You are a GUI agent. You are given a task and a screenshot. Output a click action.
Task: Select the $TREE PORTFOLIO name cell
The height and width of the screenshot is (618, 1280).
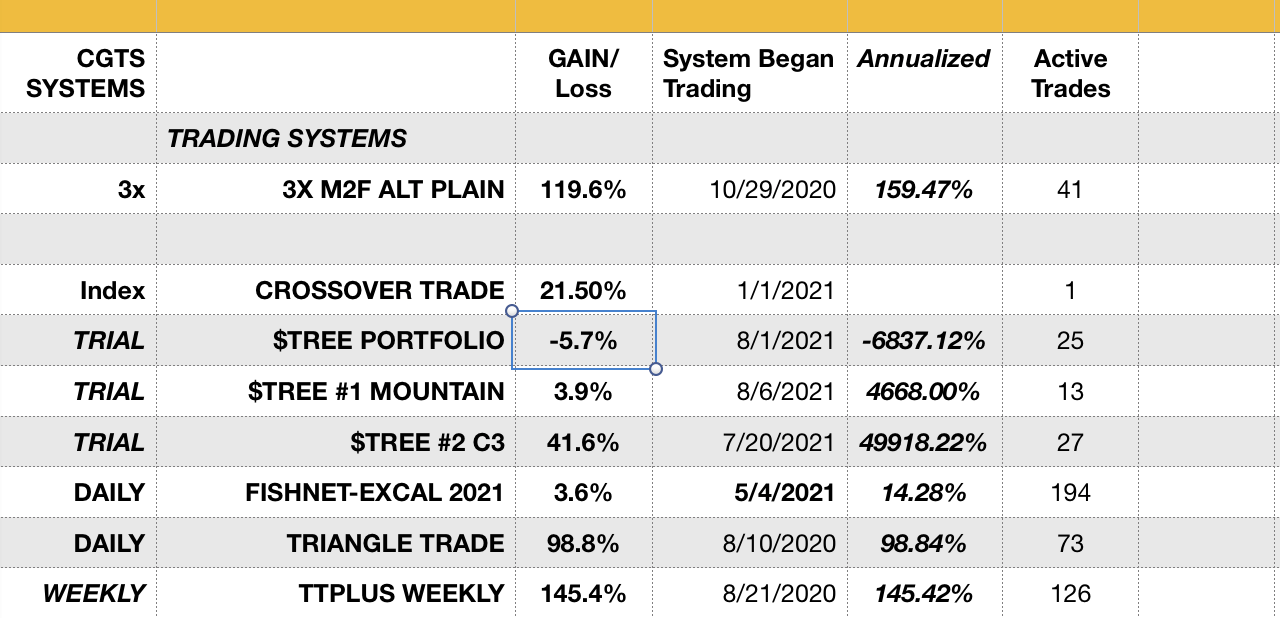[388, 341]
